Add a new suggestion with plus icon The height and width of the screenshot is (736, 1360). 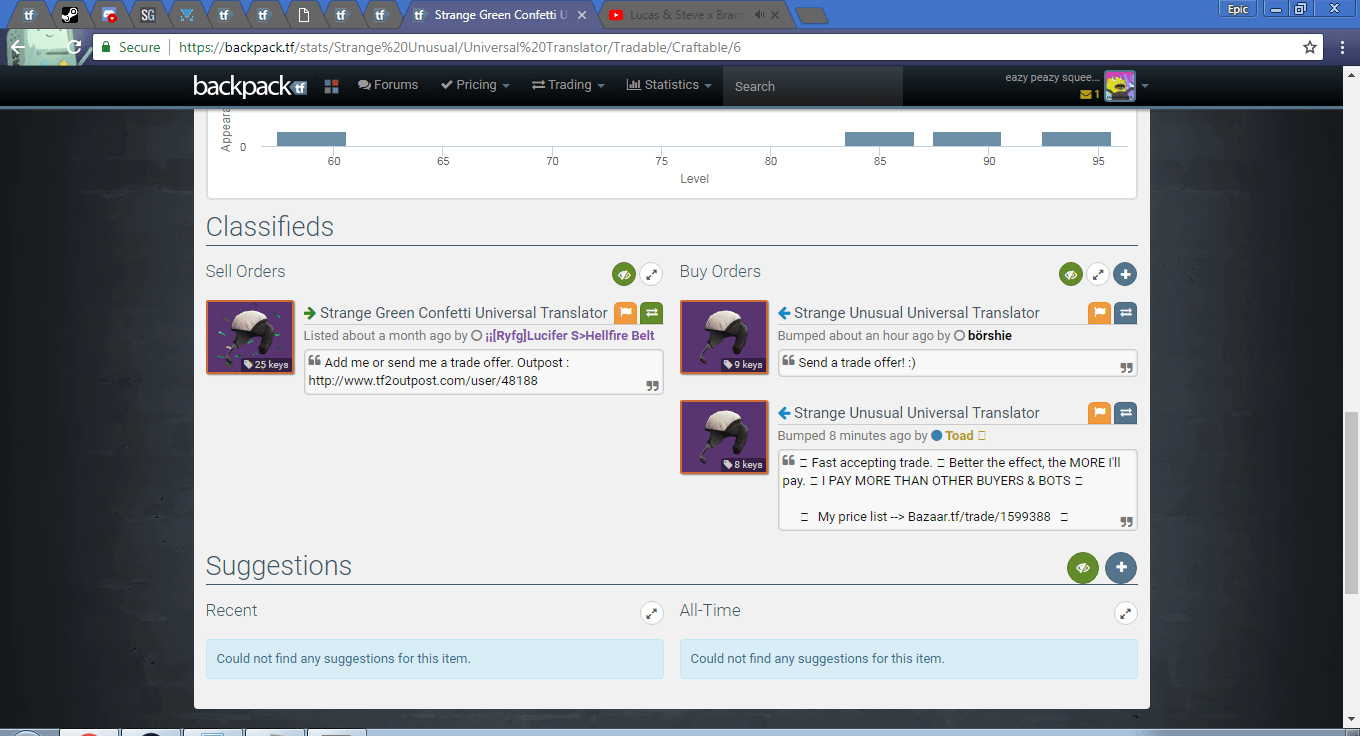tap(1121, 568)
